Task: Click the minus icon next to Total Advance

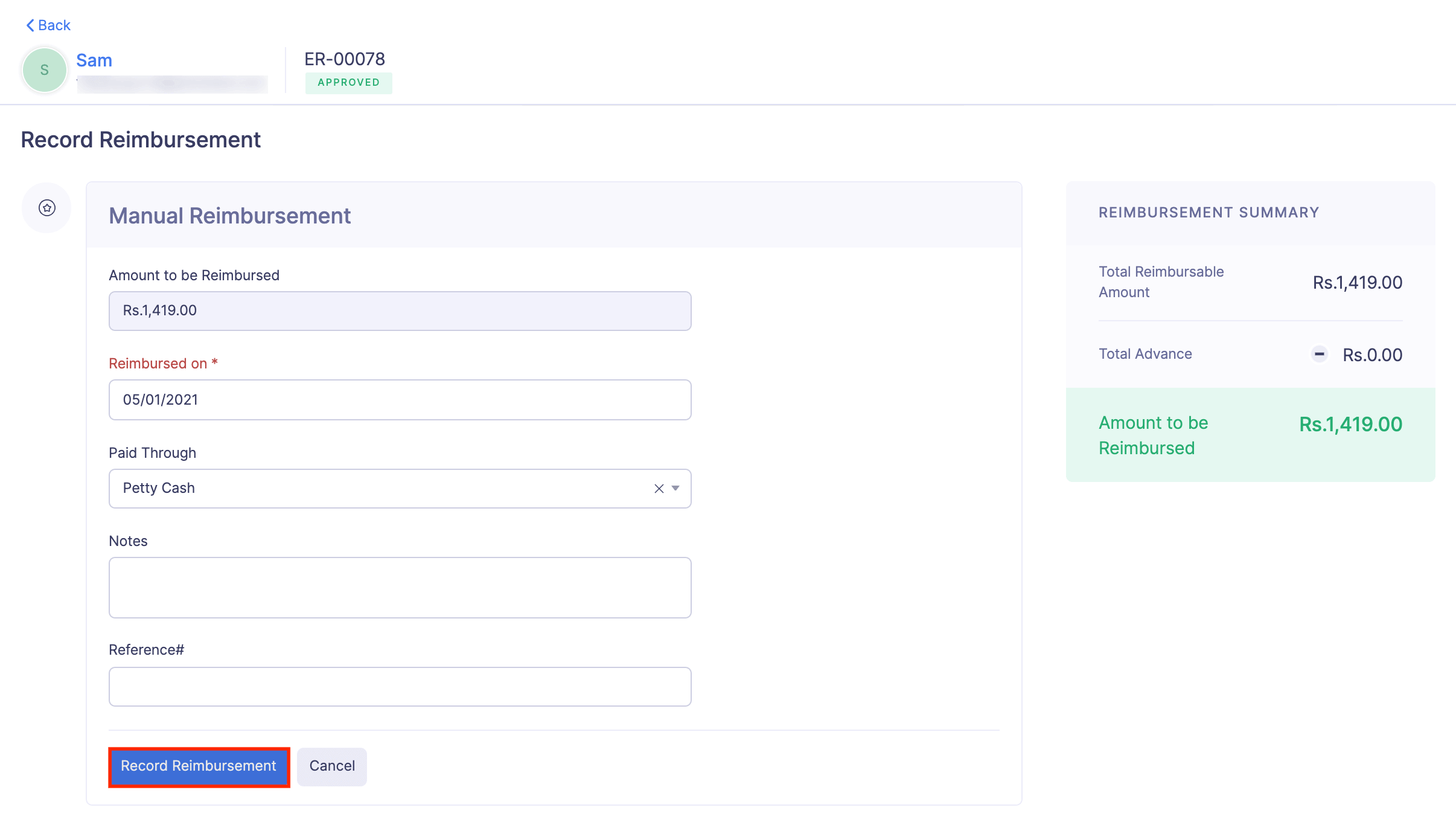Action: (x=1320, y=354)
